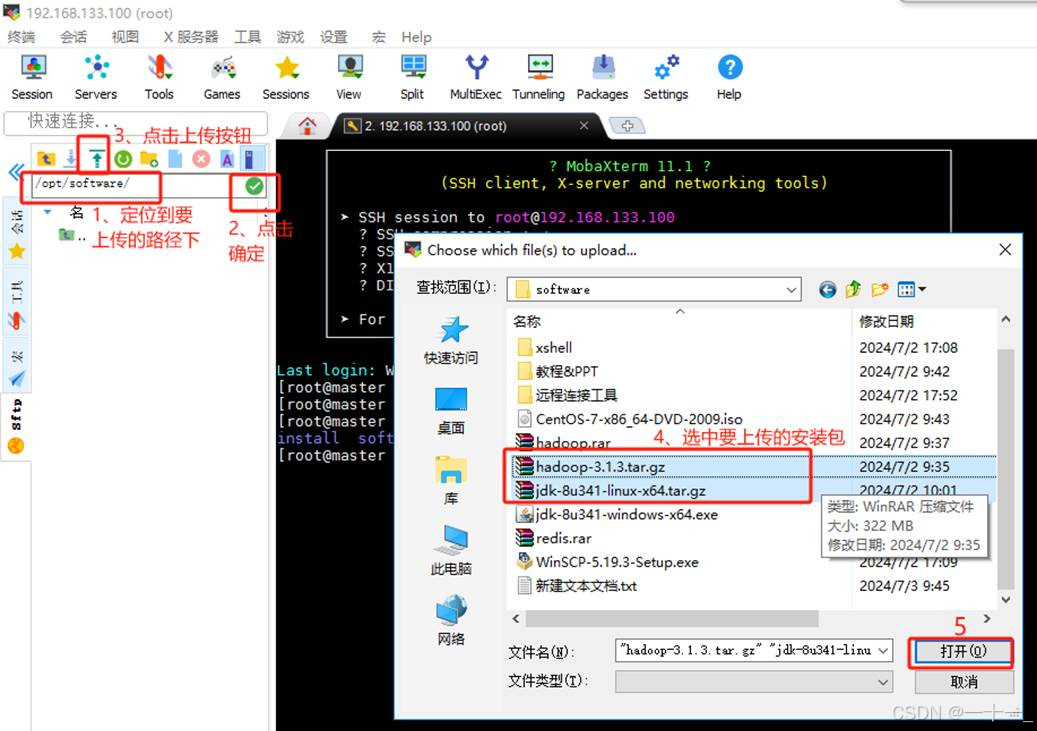Click the home tab icon

pos(307,126)
